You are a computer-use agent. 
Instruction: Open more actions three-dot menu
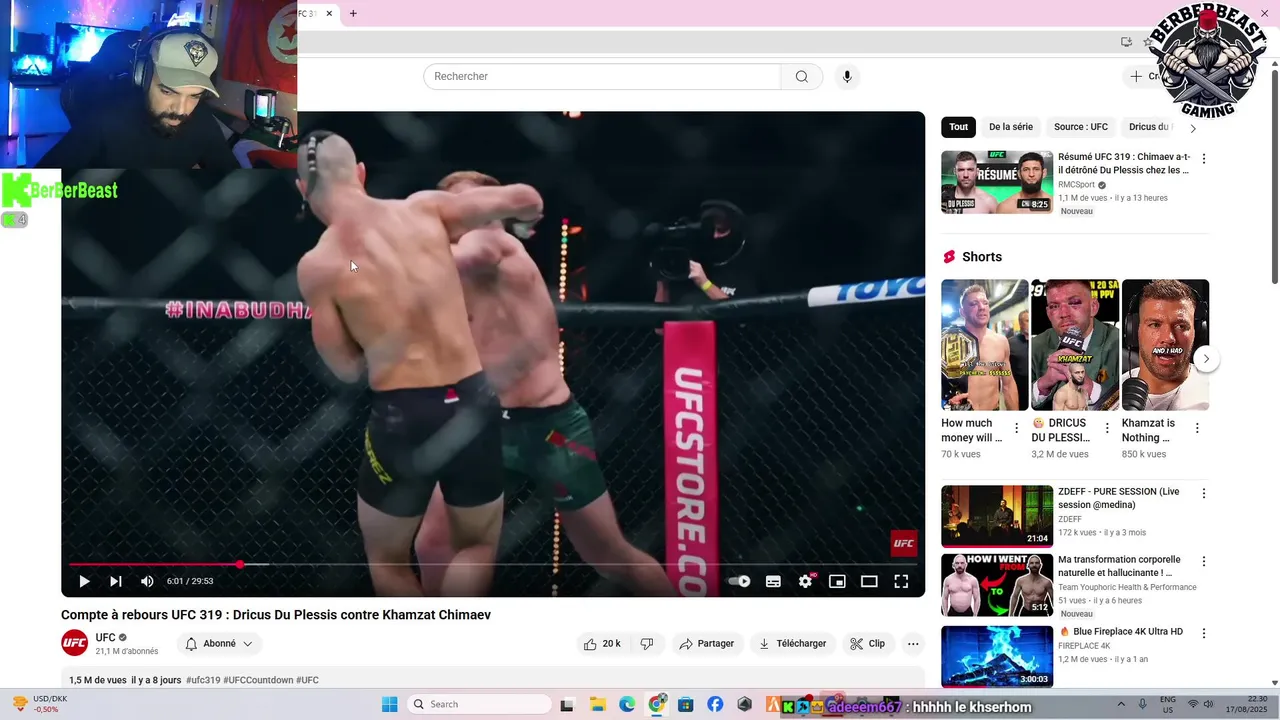913,644
